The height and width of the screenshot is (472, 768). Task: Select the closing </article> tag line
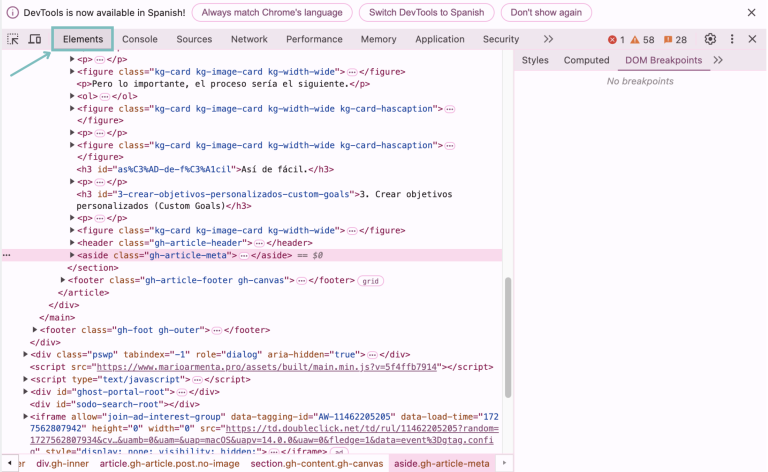coord(83,293)
